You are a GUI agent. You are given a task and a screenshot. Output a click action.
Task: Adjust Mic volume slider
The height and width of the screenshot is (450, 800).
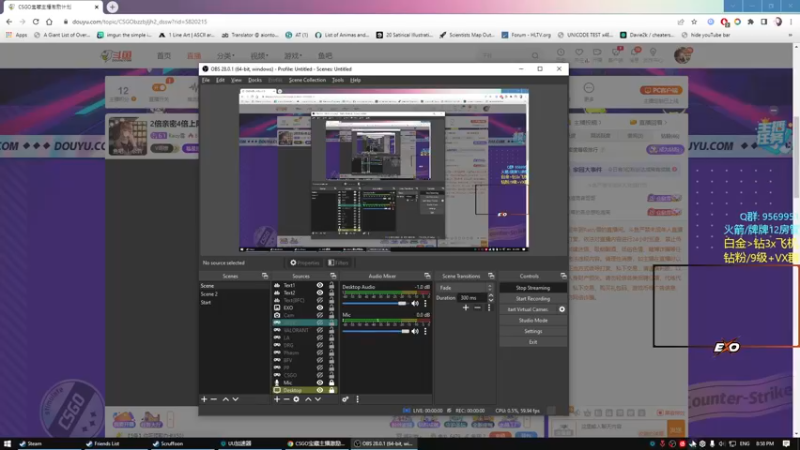376,331
